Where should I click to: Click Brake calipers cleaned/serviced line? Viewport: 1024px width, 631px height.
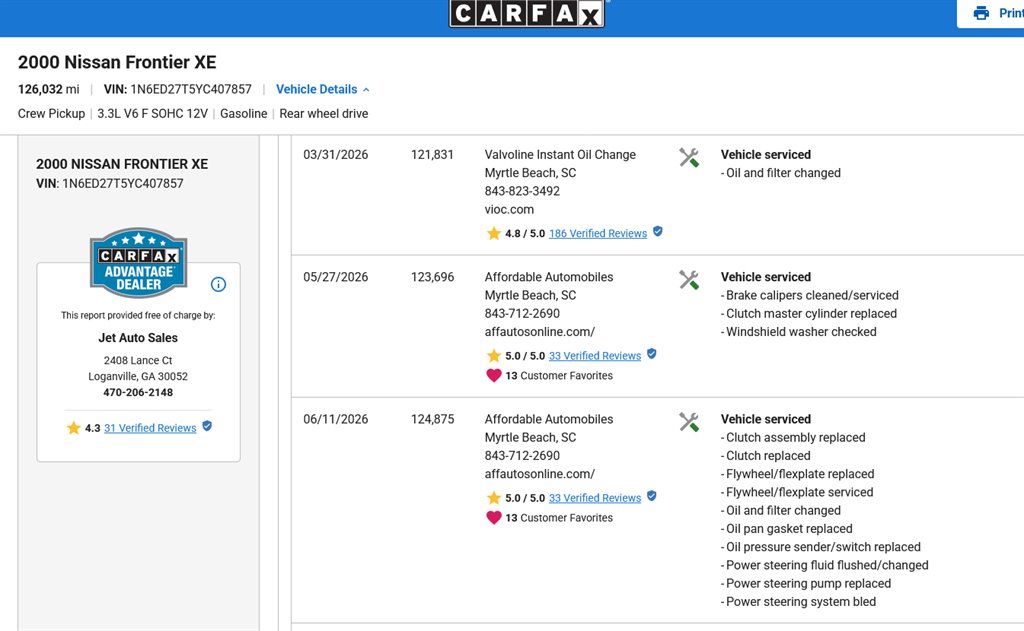pyautogui.click(x=810, y=295)
